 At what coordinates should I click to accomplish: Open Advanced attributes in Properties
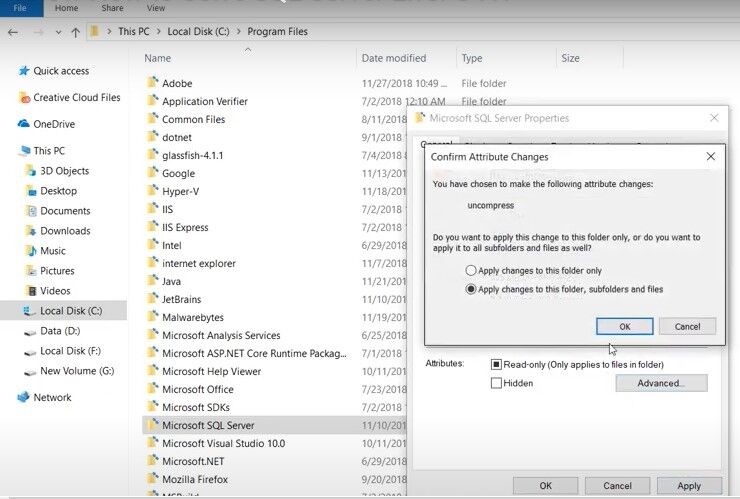[661, 383]
